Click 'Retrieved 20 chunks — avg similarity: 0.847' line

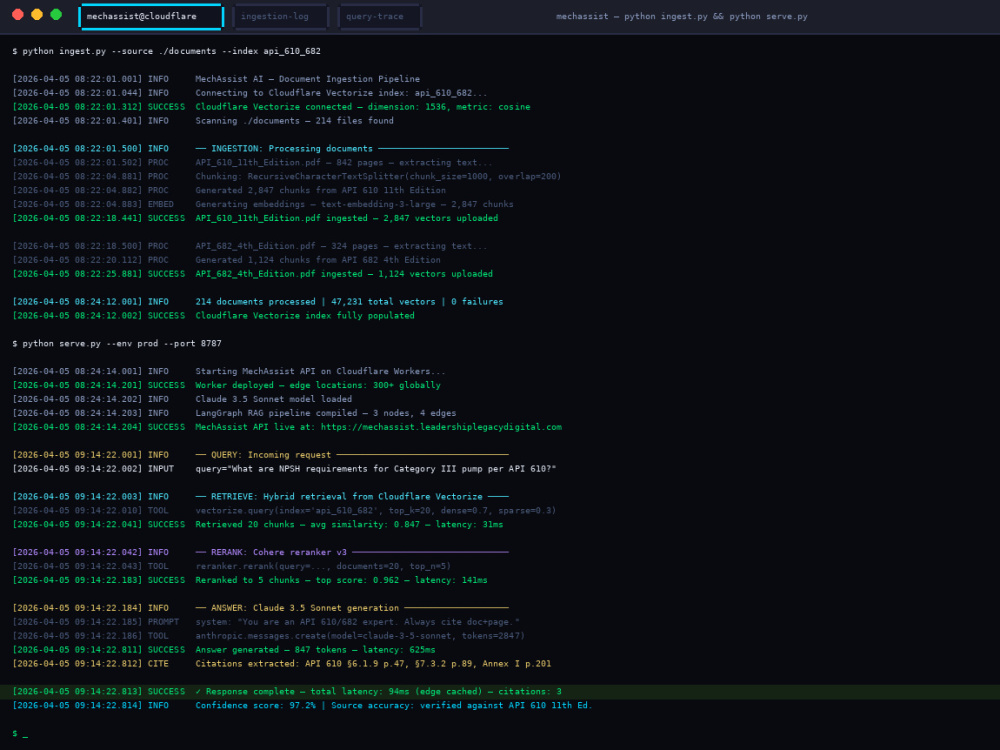[x=258, y=525]
